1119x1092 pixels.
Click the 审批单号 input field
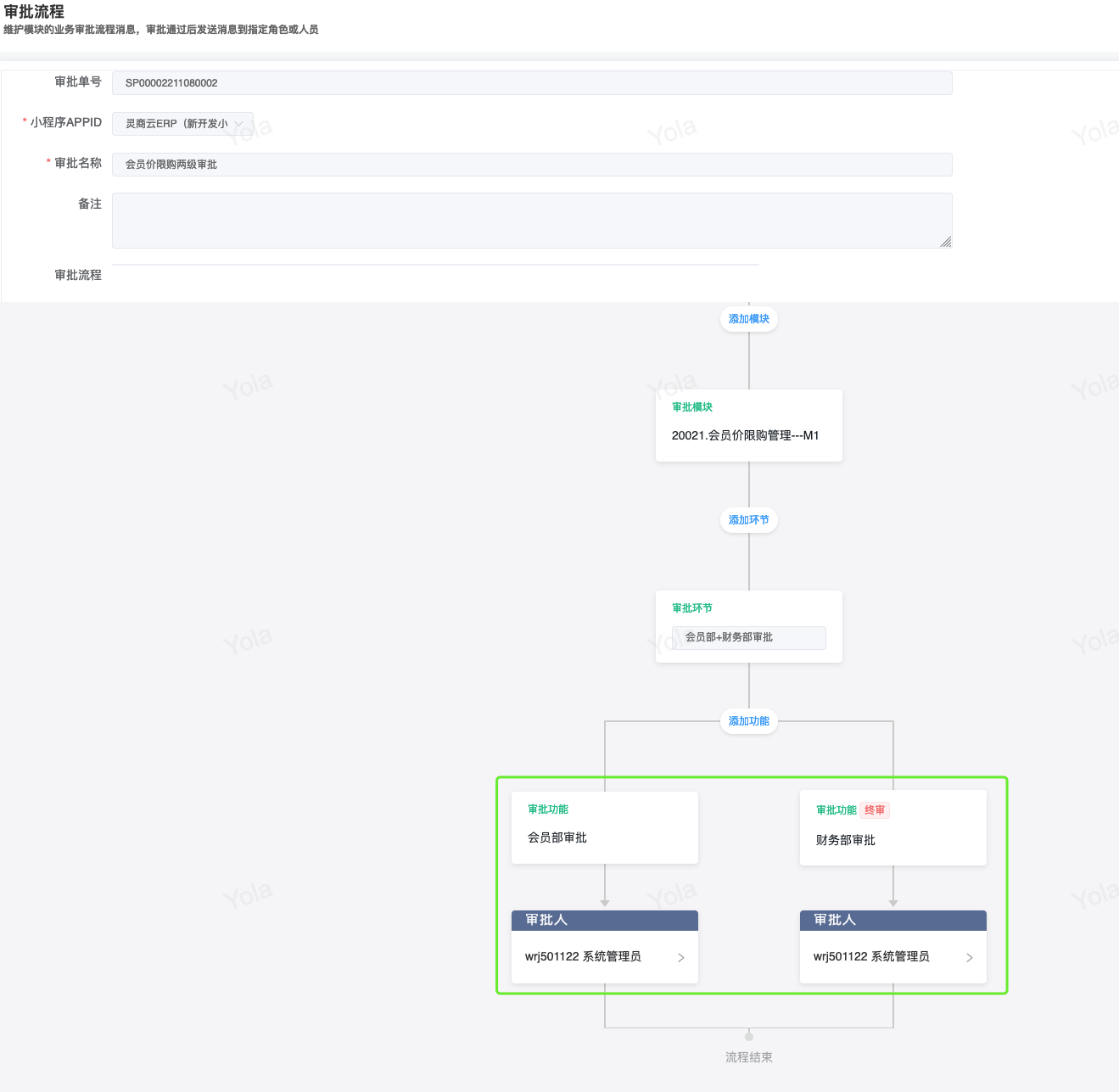click(x=532, y=83)
